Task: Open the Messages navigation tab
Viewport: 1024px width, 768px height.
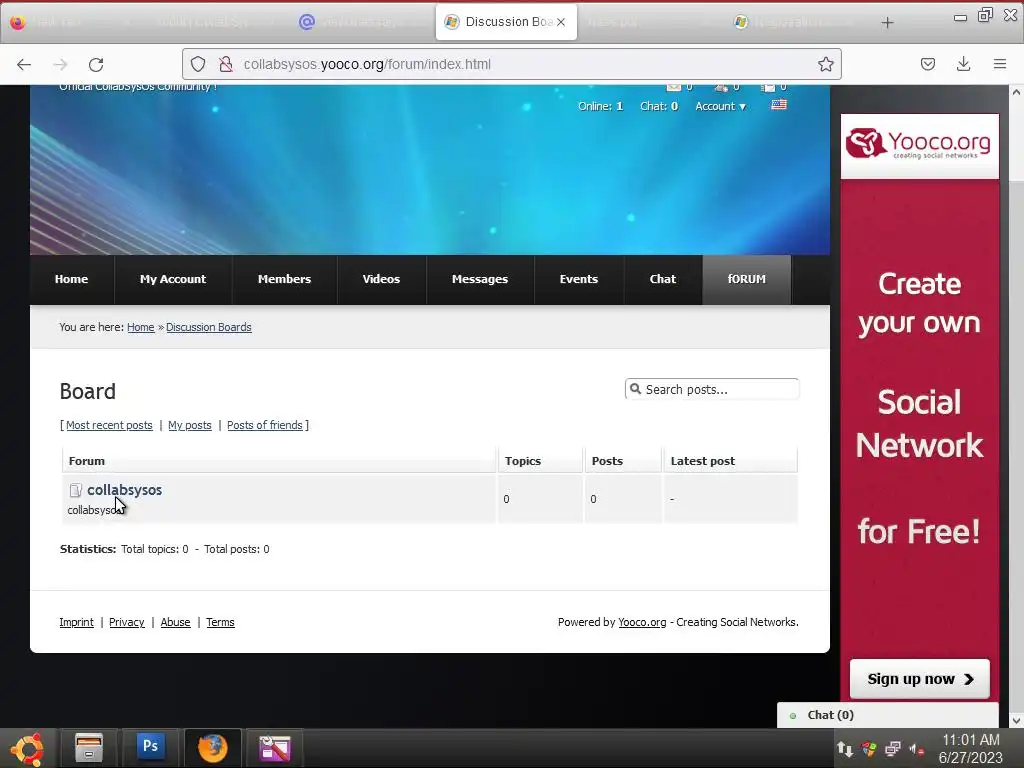Action: click(x=480, y=279)
